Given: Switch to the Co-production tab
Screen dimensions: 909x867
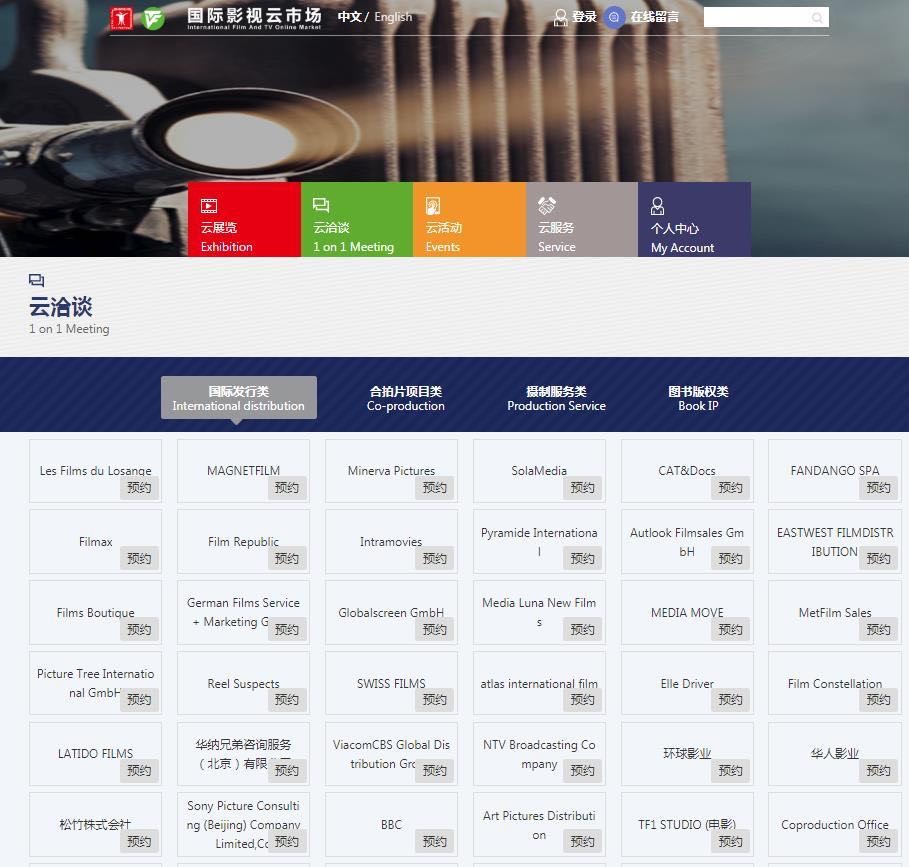Looking at the screenshot, I should coord(405,398).
